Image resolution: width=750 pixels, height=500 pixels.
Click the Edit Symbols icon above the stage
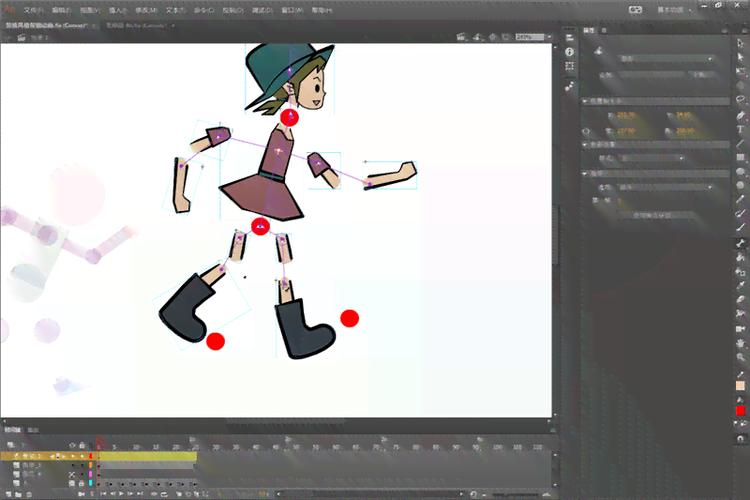(477, 37)
